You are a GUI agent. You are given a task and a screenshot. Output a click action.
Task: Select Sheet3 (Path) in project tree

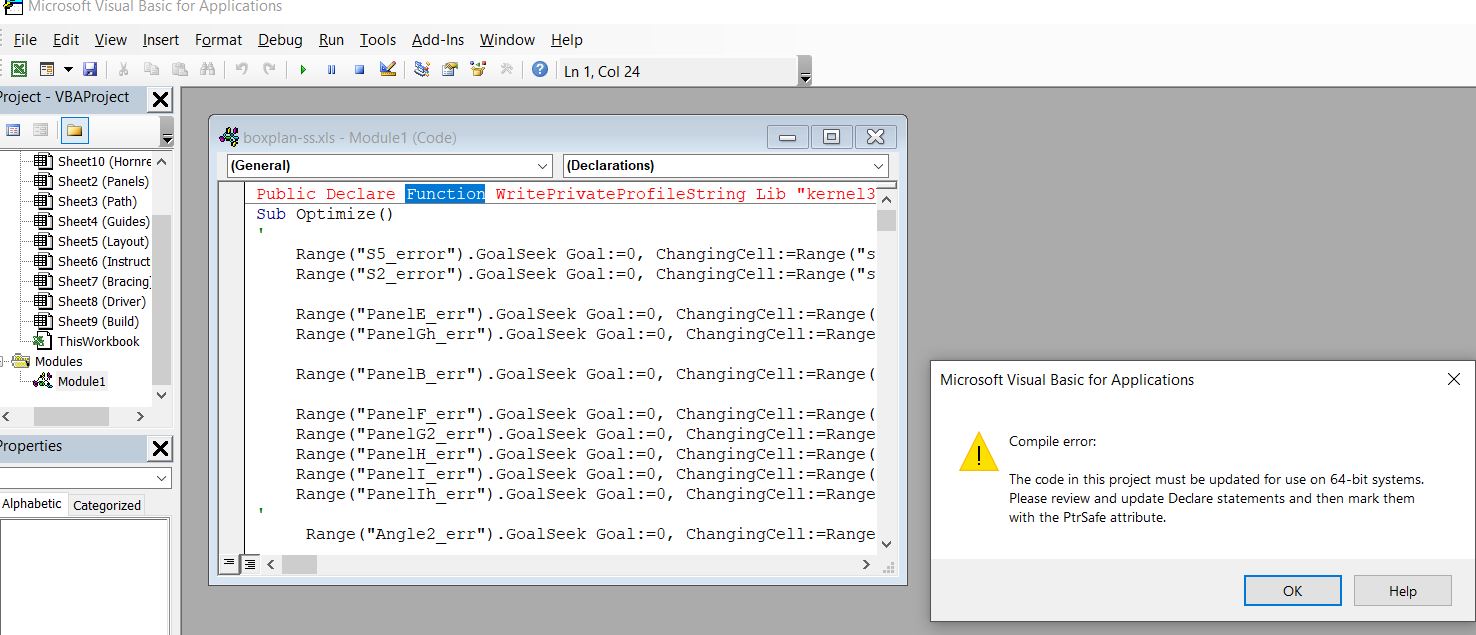pyautogui.click(x=97, y=201)
